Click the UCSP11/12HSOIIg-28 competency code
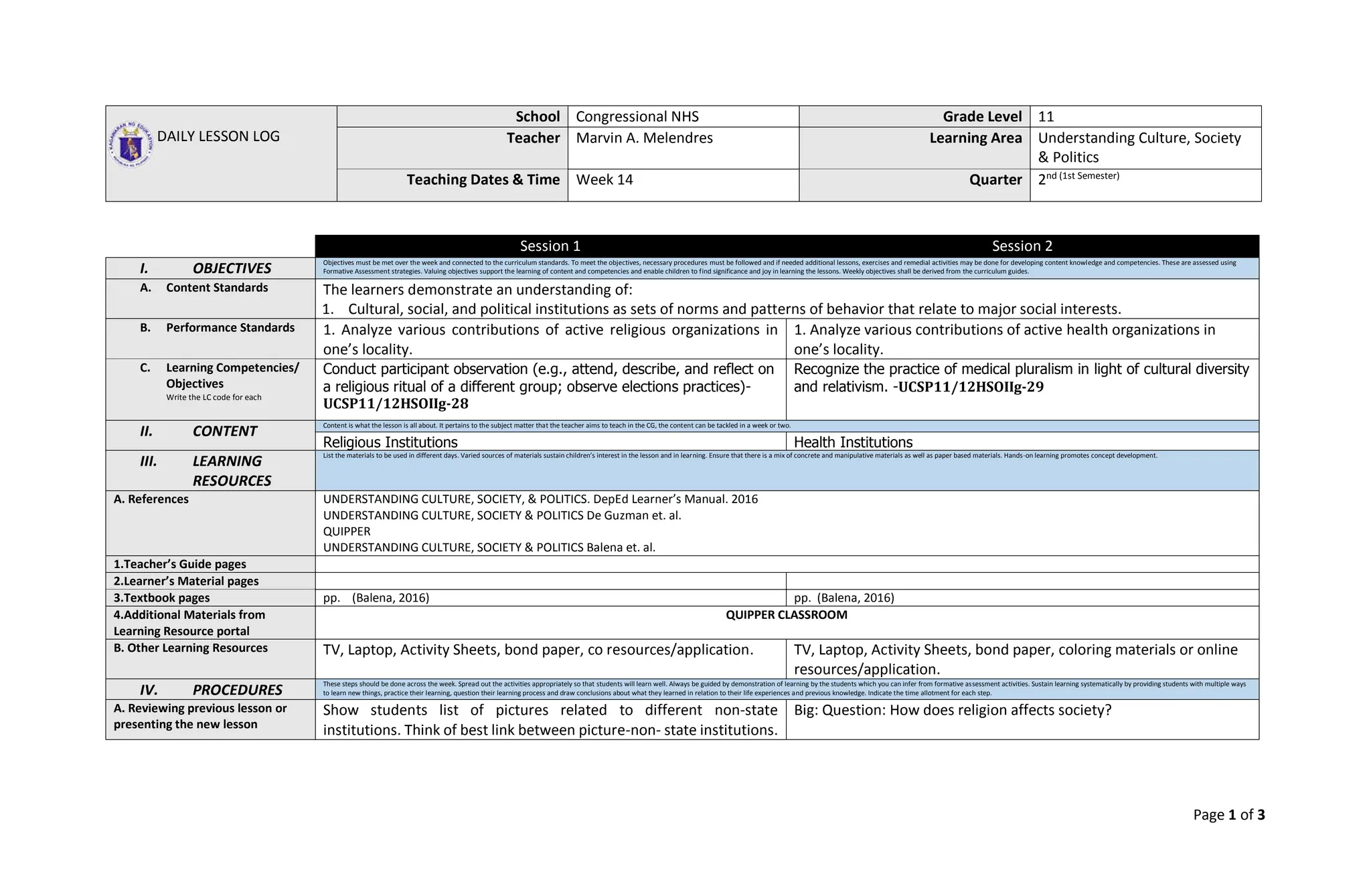 (396, 404)
